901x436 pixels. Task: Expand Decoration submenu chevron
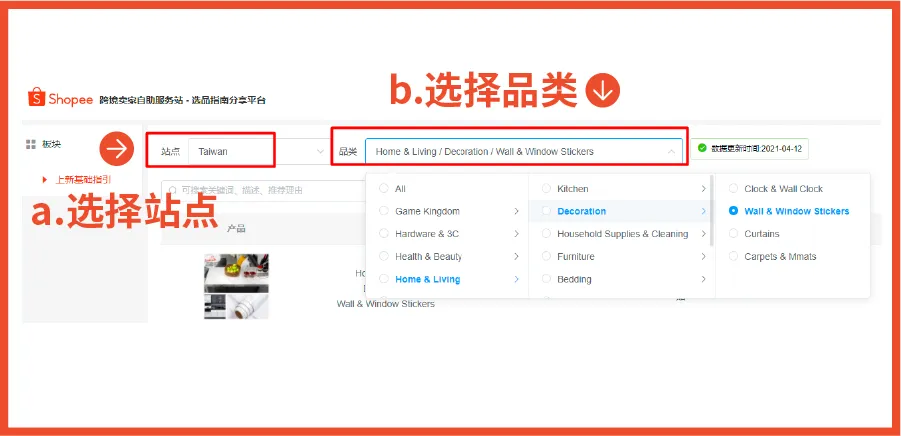point(703,211)
